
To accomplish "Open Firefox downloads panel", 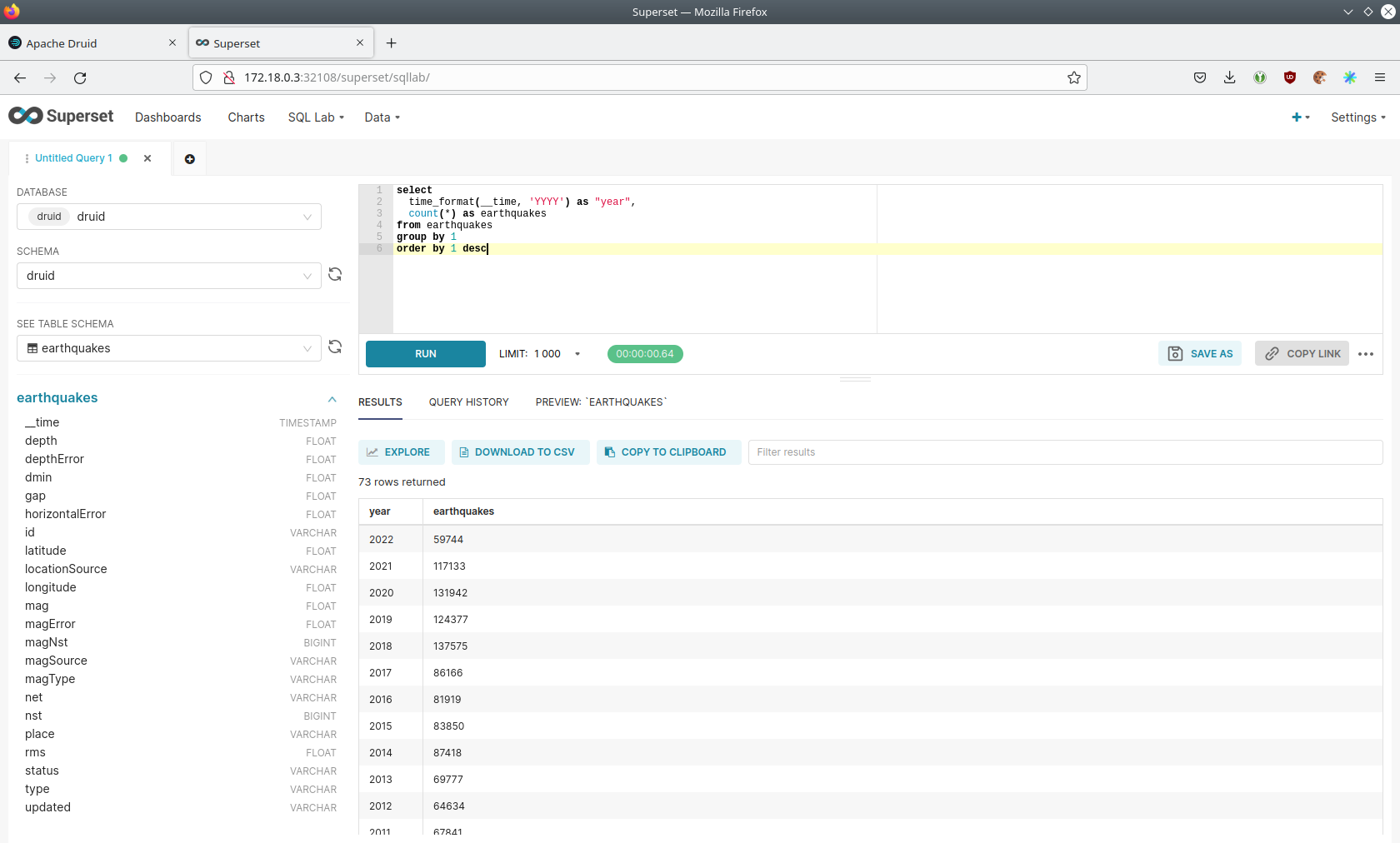I will 1229,77.
